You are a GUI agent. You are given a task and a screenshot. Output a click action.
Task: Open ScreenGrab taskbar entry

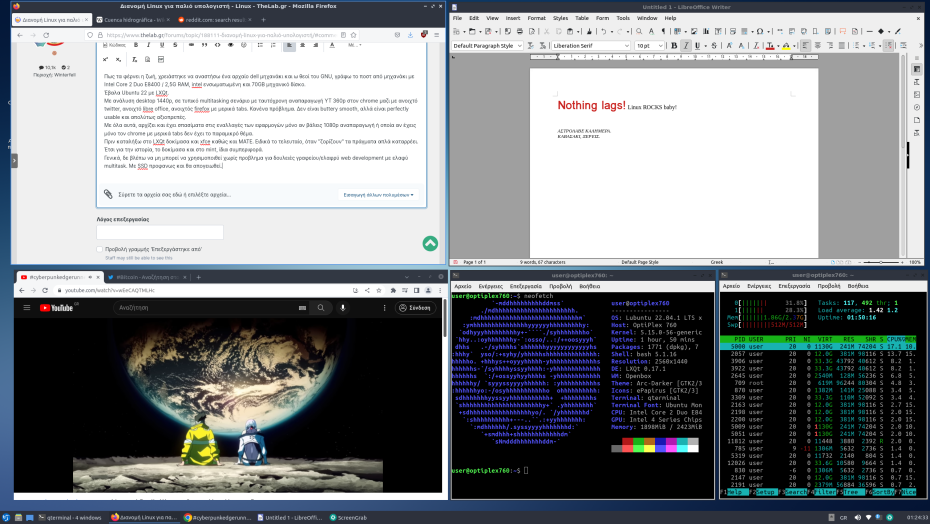click(348, 517)
